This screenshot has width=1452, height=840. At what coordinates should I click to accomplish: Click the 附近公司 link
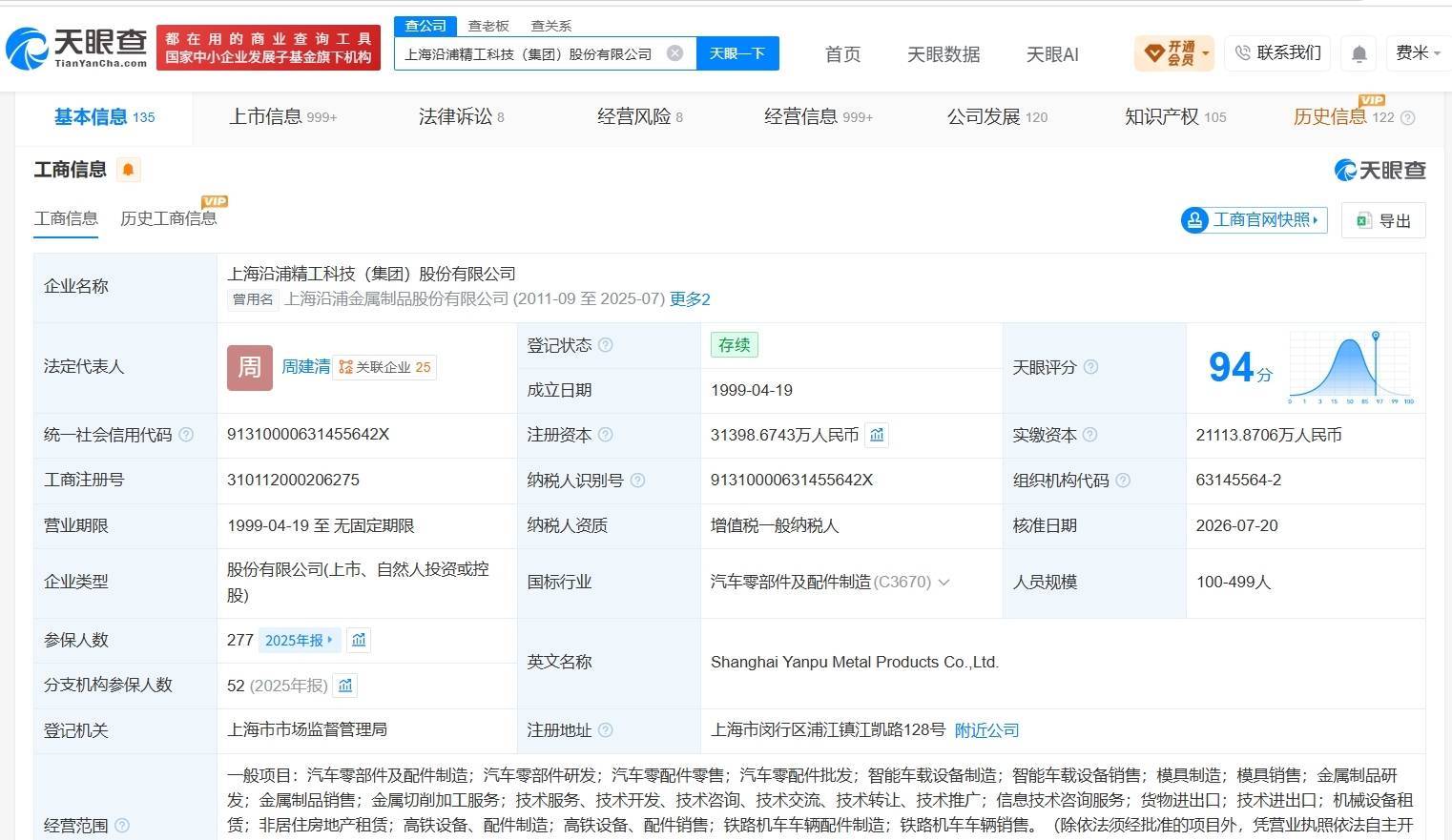coord(986,730)
